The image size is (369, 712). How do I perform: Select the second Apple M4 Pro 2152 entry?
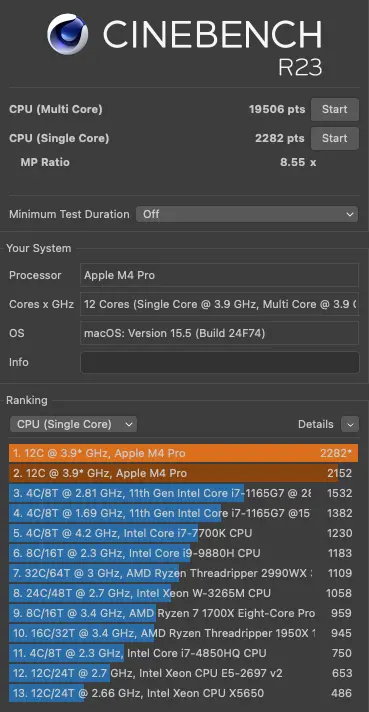183,473
